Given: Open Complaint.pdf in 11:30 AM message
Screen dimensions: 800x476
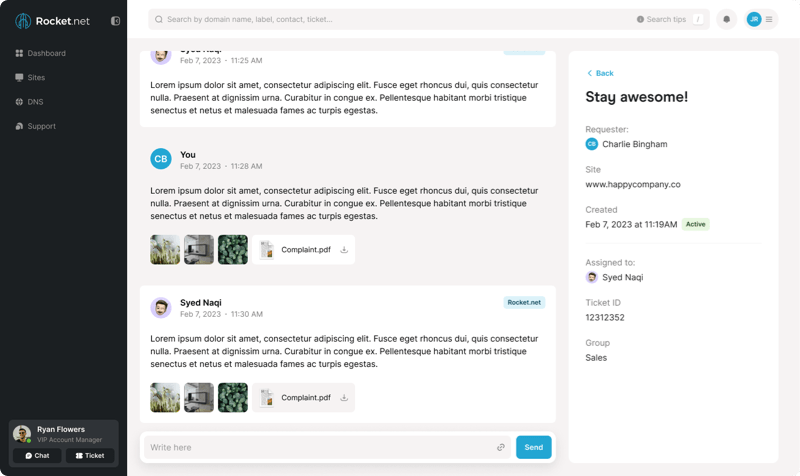Looking at the screenshot, I should click(x=306, y=397).
